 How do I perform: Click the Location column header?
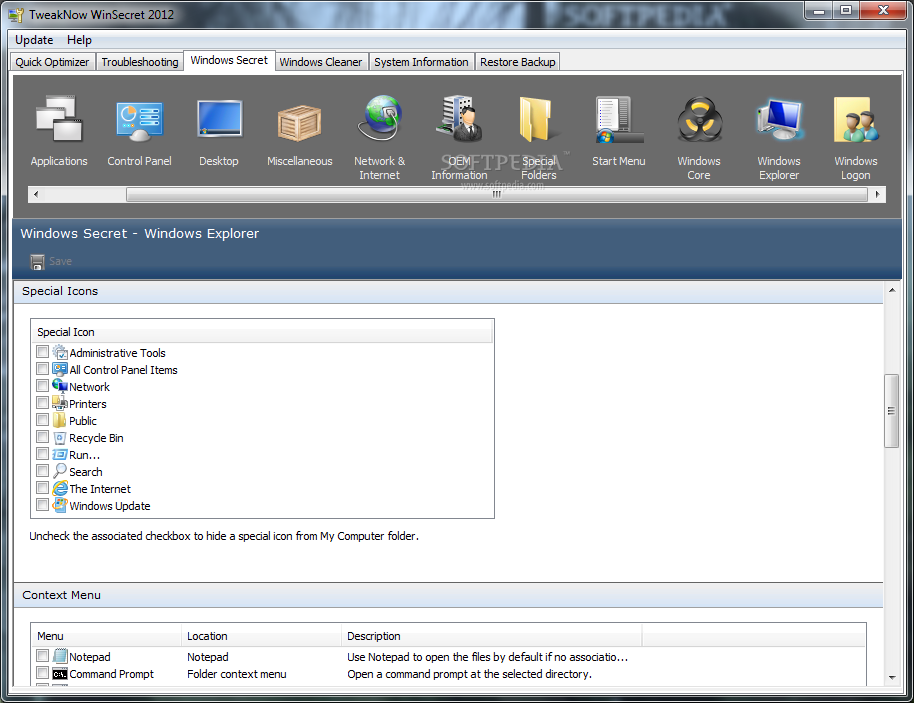click(261, 636)
